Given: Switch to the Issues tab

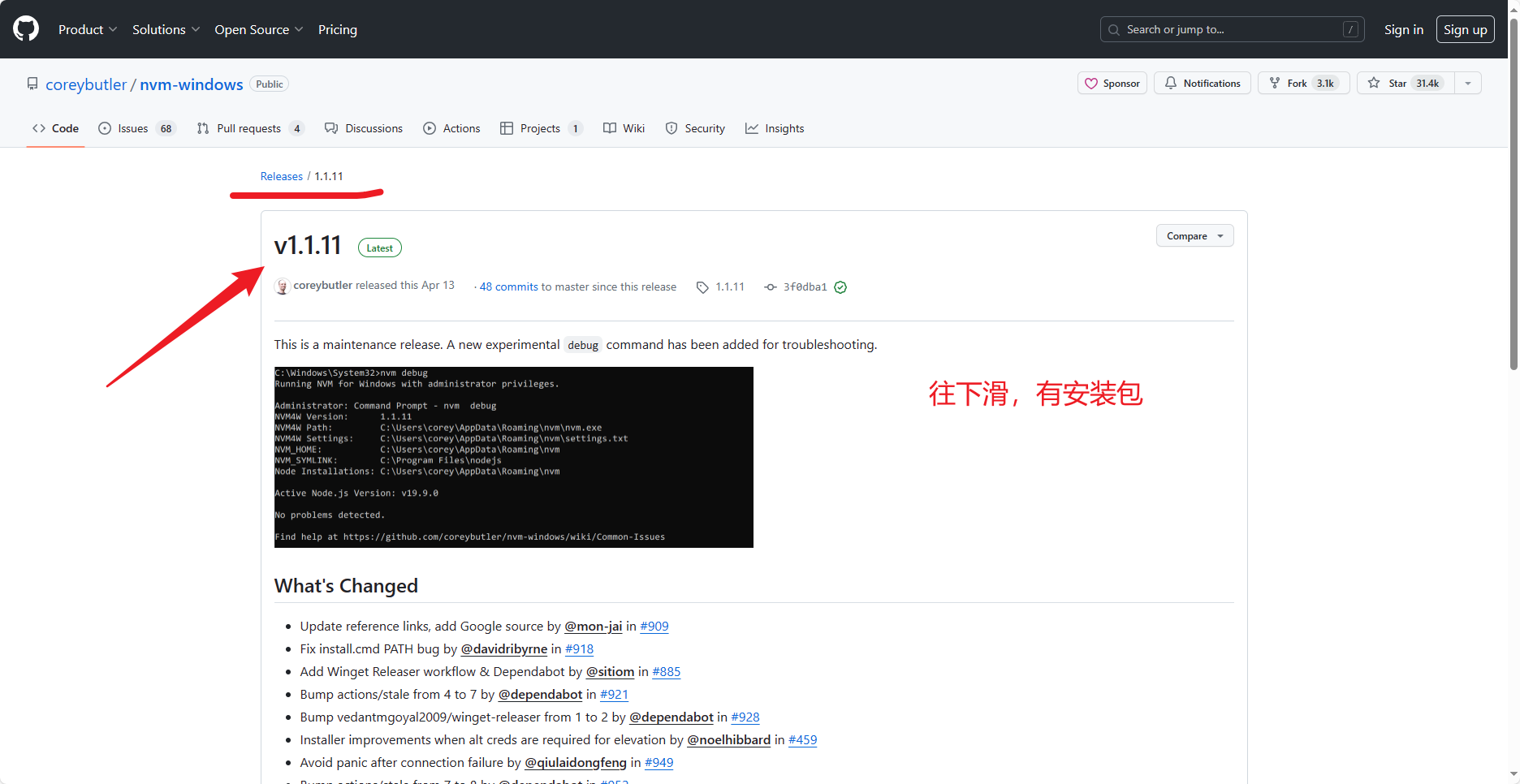Looking at the screenshot, I should coord(136,128).
